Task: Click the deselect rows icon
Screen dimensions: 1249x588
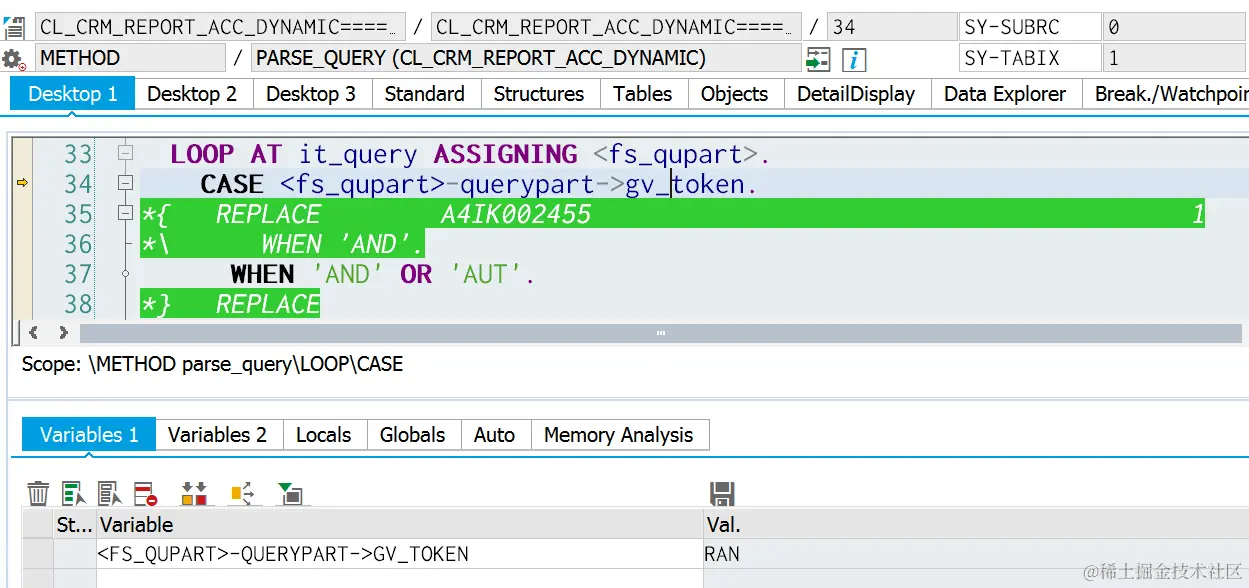Action: (110, 493)
